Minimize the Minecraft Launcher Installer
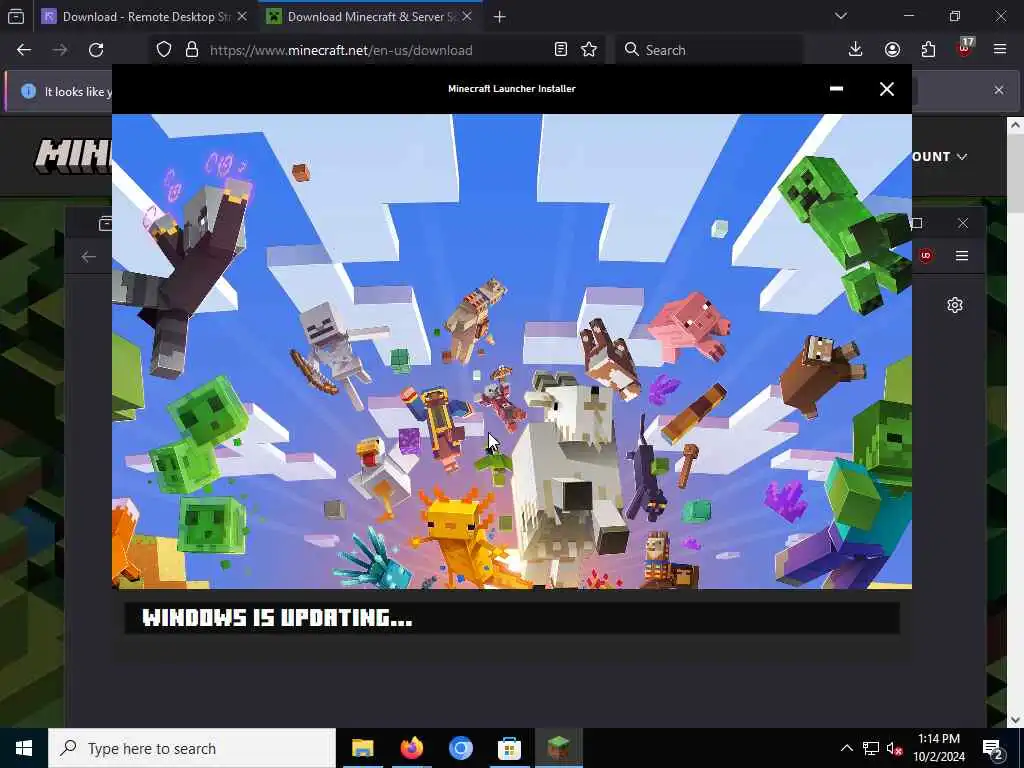The height and width of the screenshot is (768, 1024). click(x=837, y=89)
